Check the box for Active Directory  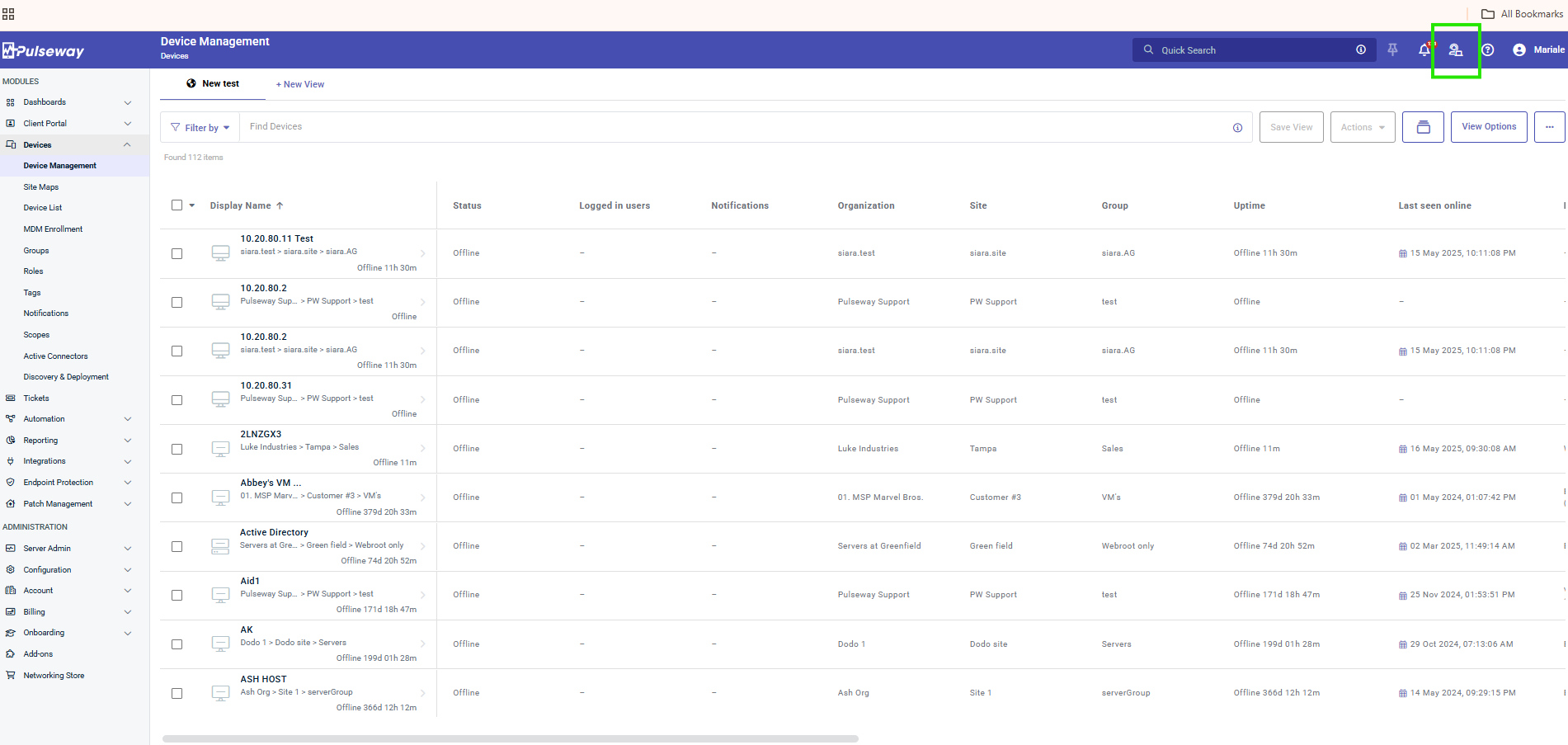pos(177,546)
